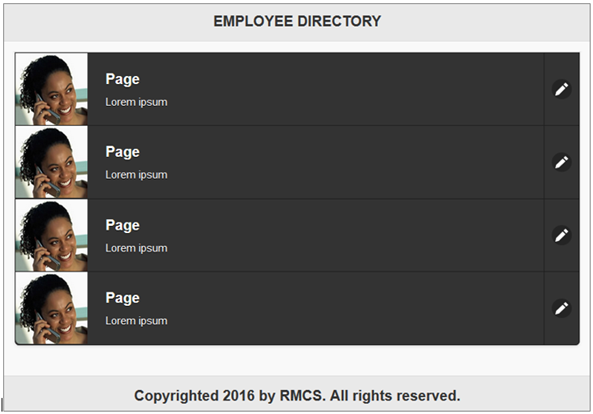Click the EMPLOYEE DIRECTORY header title

(297, 21)
